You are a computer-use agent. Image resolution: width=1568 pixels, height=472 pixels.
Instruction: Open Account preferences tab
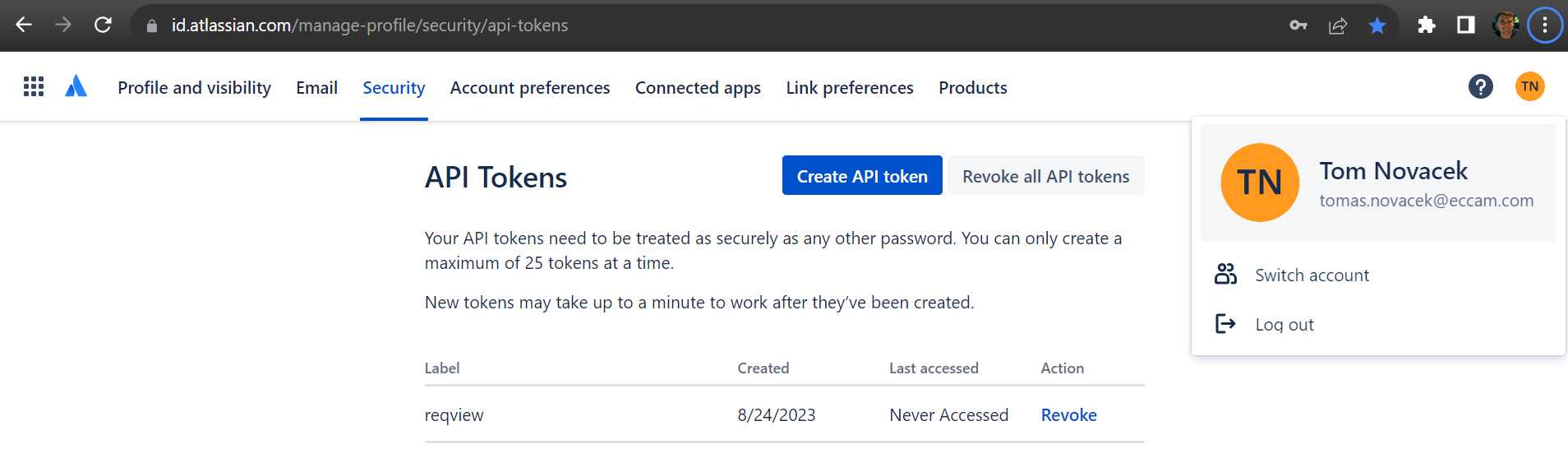click(x=530, y=88)
